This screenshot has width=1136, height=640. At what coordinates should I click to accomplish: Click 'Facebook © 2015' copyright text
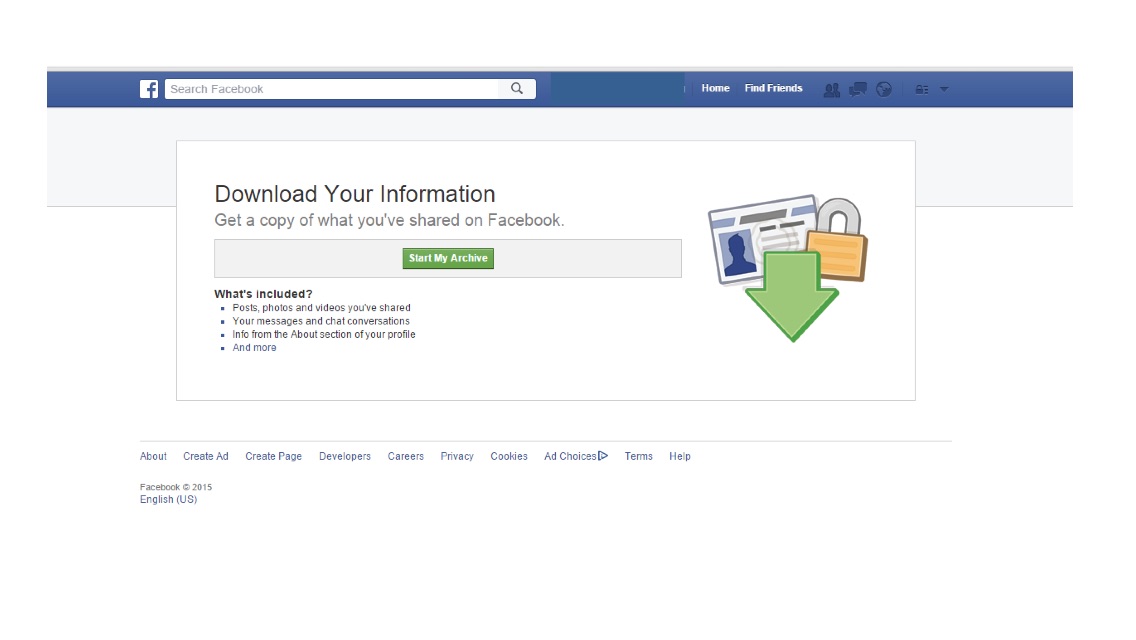pos(175,487)
